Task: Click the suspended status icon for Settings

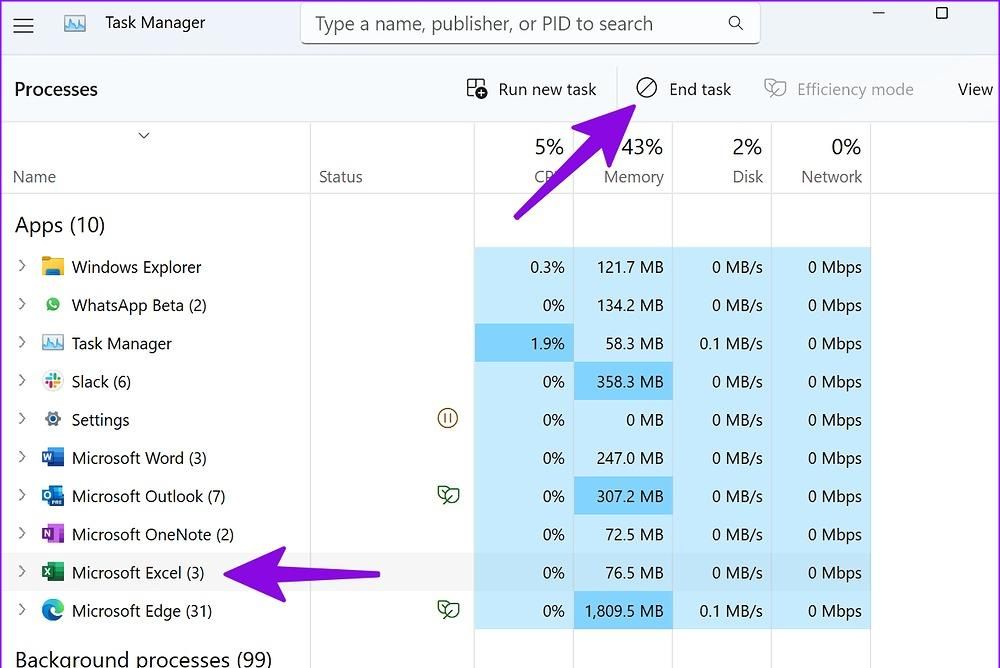Action: coord(448,419)
